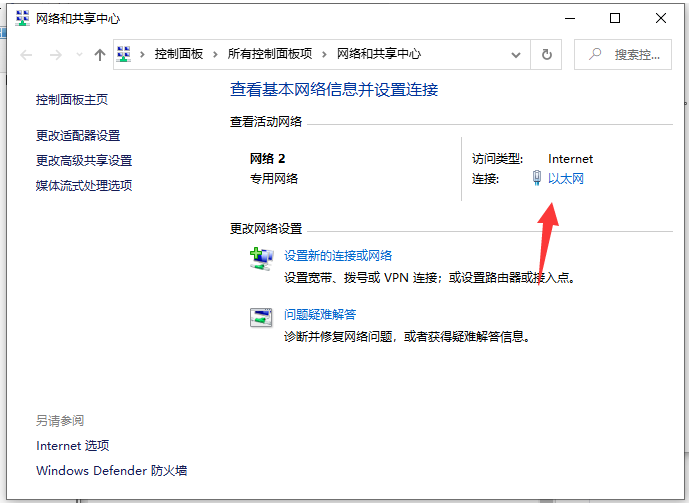Click the Back navigation arrow

[x=26, y=55]
